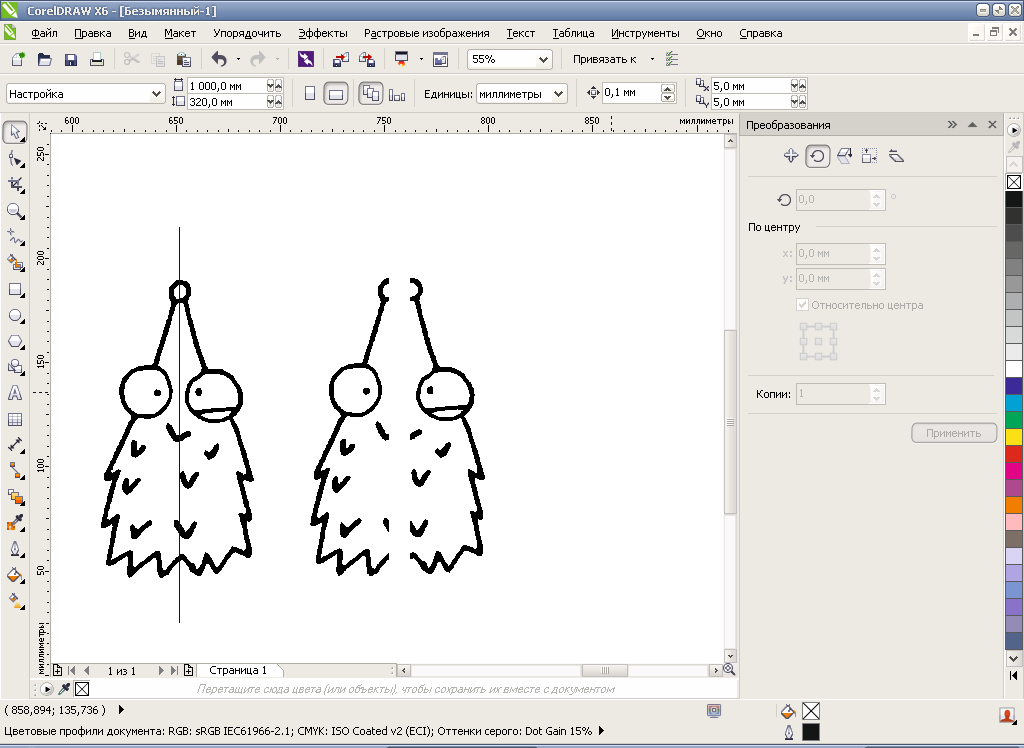
Task: Collapse the Преобразования docker with double chevron
Action: tap(952, 124)
